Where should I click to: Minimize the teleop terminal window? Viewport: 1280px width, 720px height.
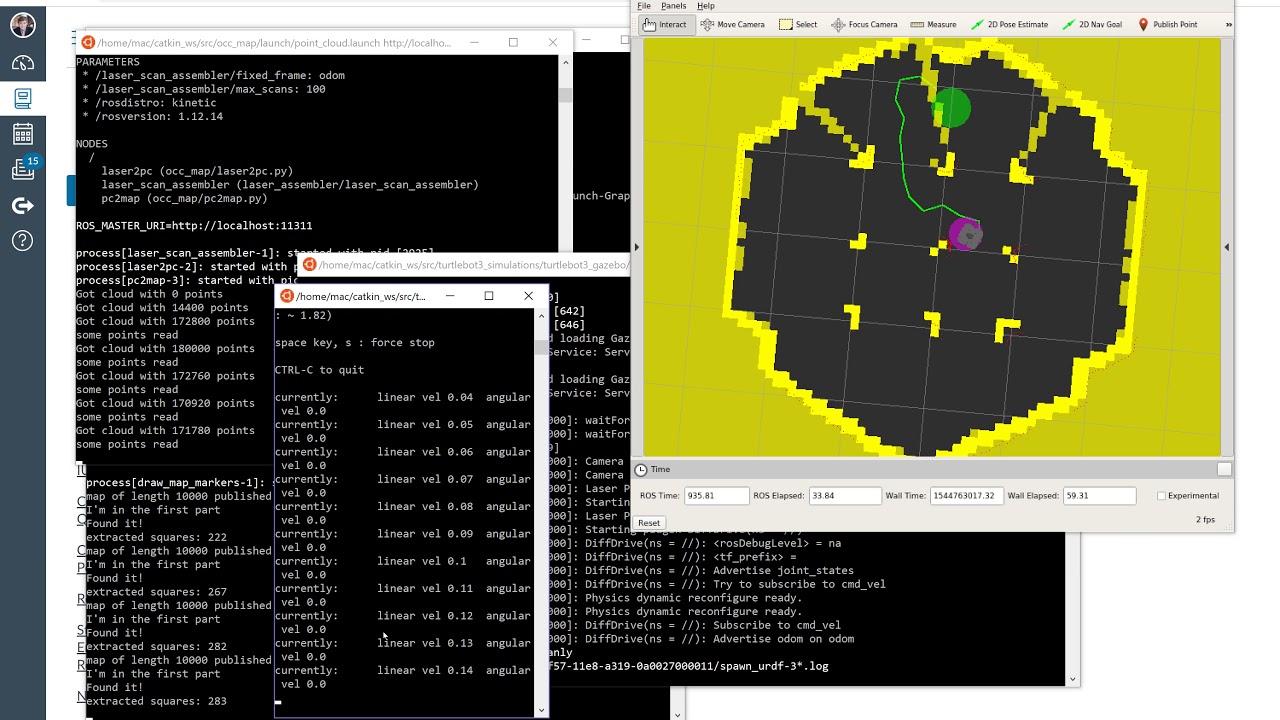tap(450, 296)
